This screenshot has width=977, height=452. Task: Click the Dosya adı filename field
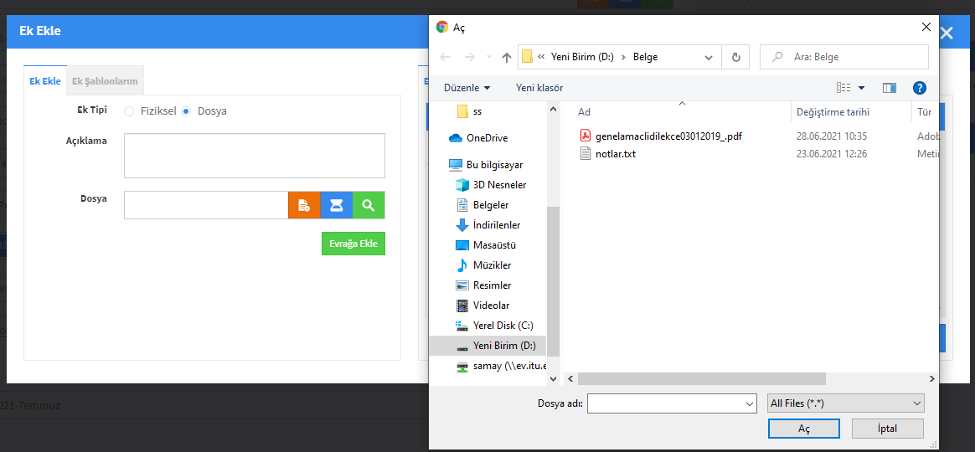[665, 404]
